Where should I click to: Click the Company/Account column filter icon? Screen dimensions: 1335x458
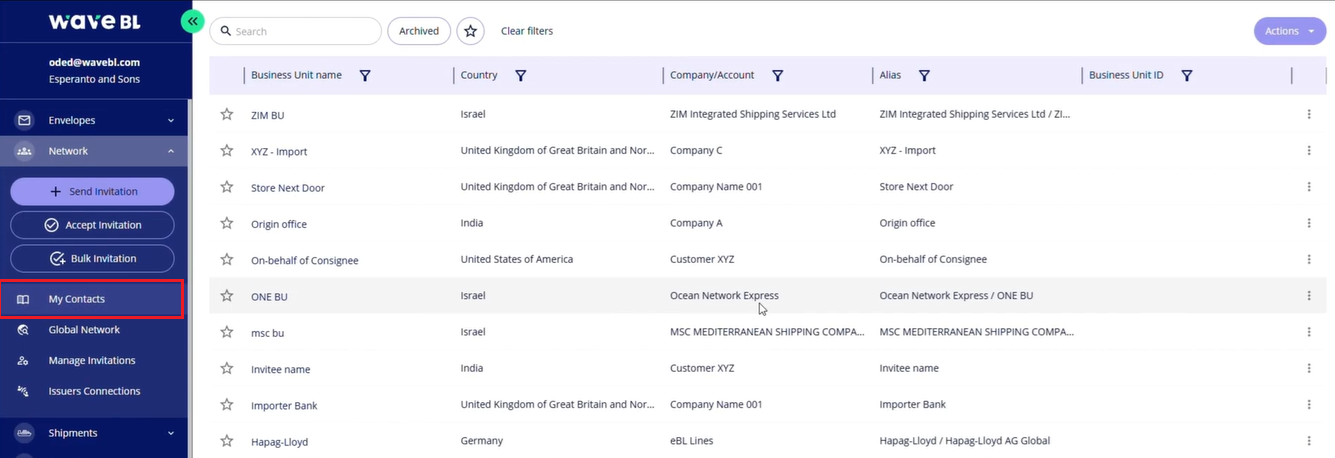(x=777, y=75)
